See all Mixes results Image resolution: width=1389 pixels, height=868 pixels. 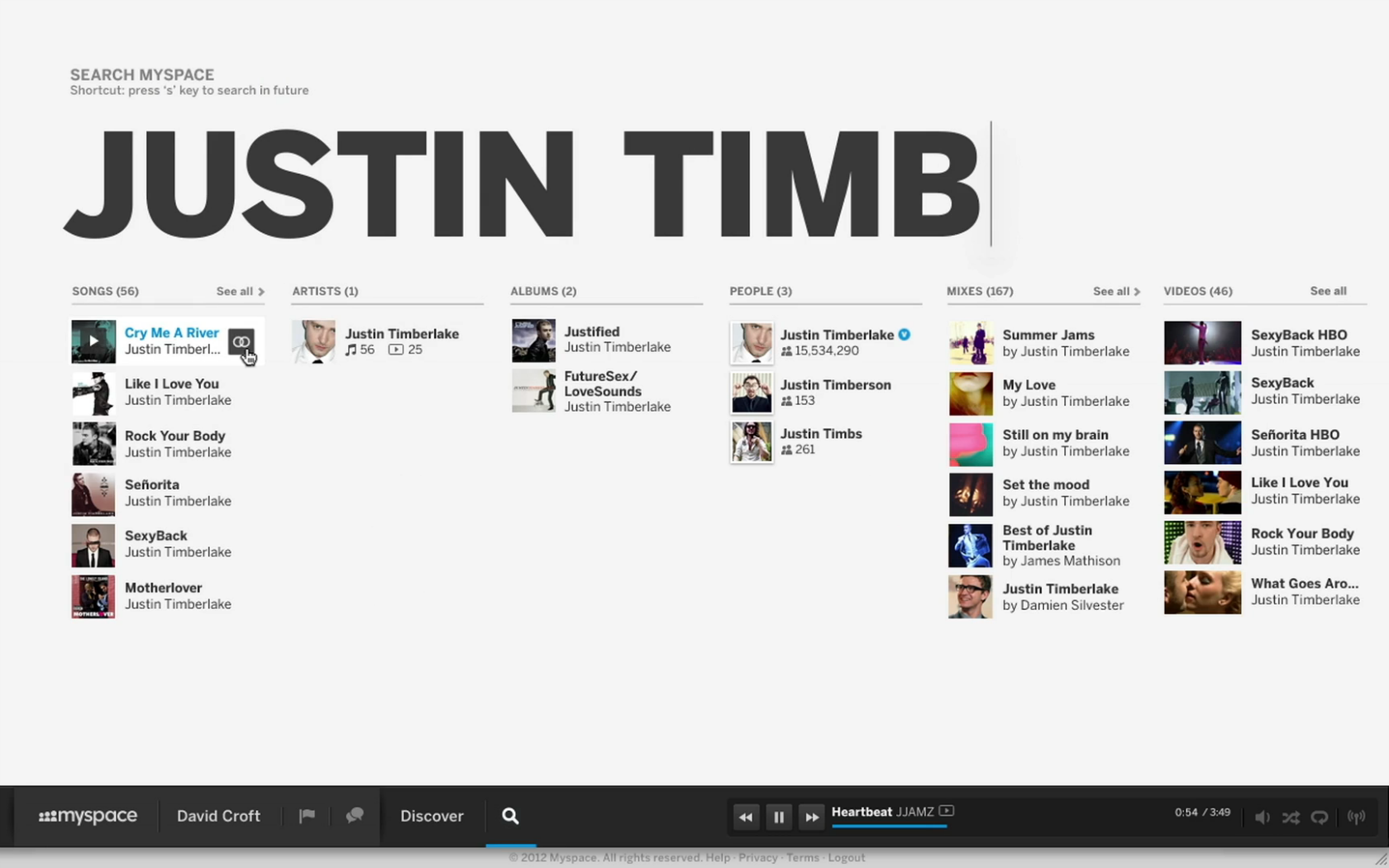1116,291
